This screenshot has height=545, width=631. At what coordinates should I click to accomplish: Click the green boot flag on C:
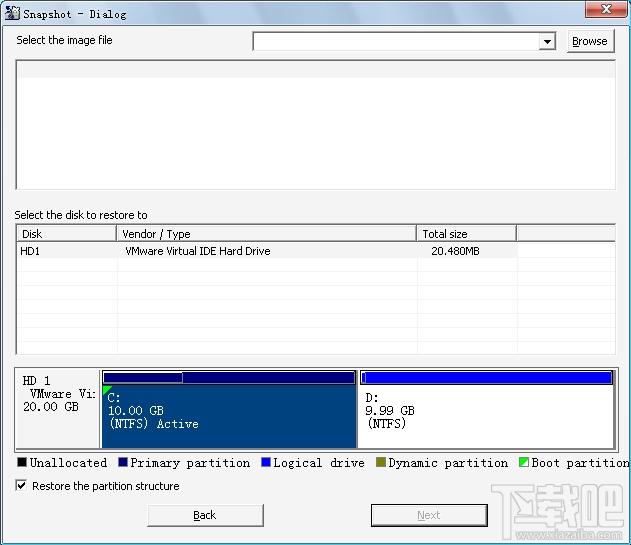106,389
